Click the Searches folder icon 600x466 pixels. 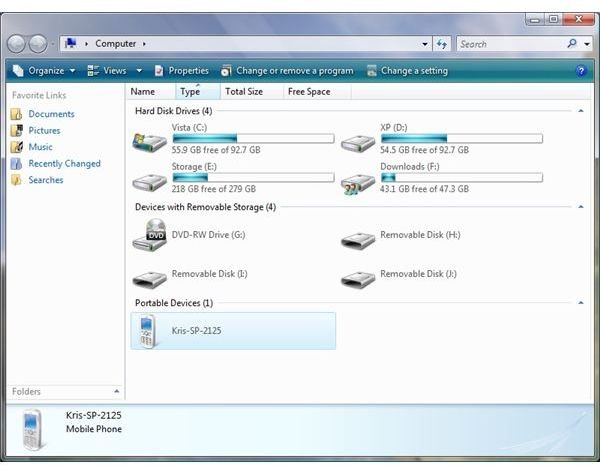coord(16,180)
